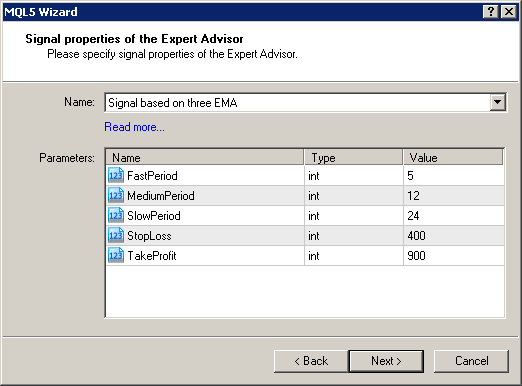Screen dimensions: 522x386
Task: Click the TakeProfit value 900
Action: 416,256
